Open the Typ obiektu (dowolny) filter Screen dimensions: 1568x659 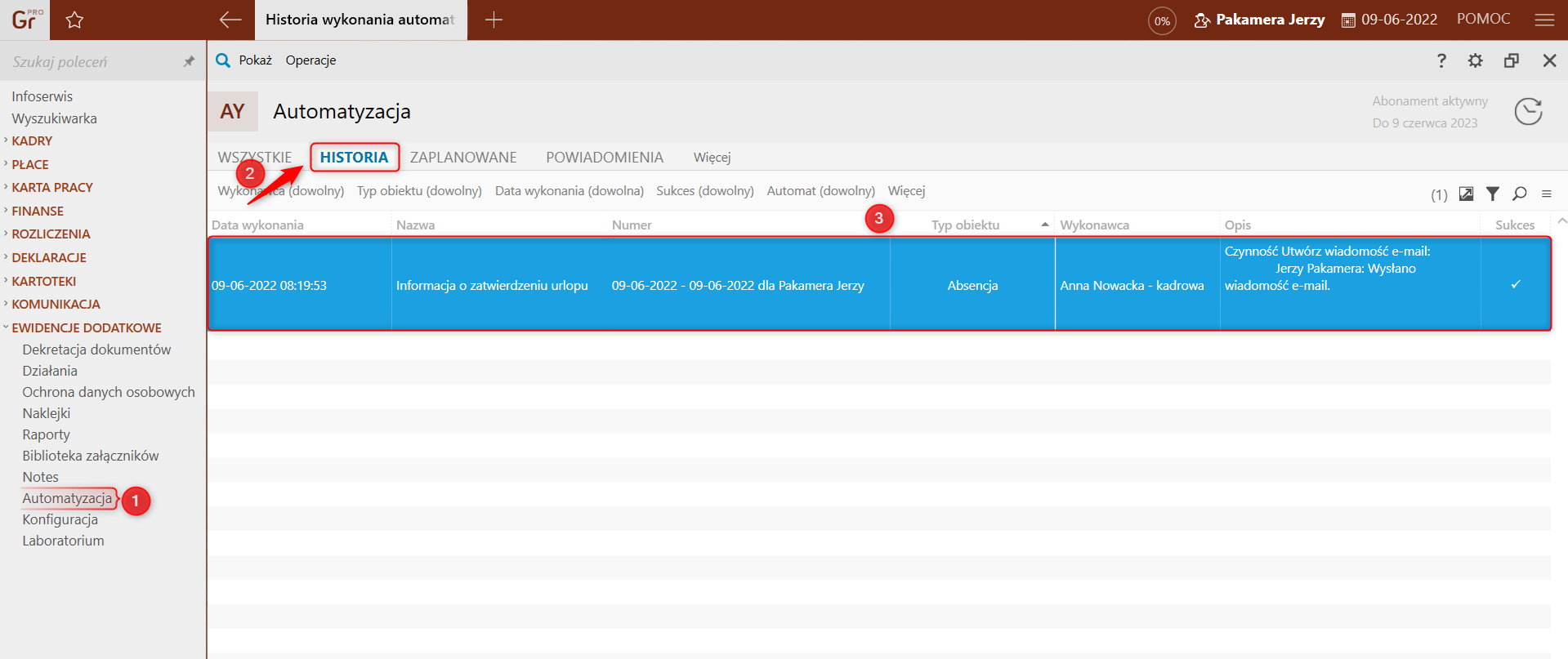pyautogui.click(x=419, y=191)
